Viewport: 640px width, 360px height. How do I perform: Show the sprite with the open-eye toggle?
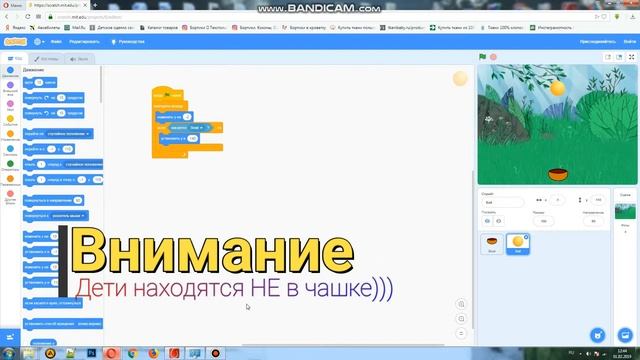pos(487,221)
